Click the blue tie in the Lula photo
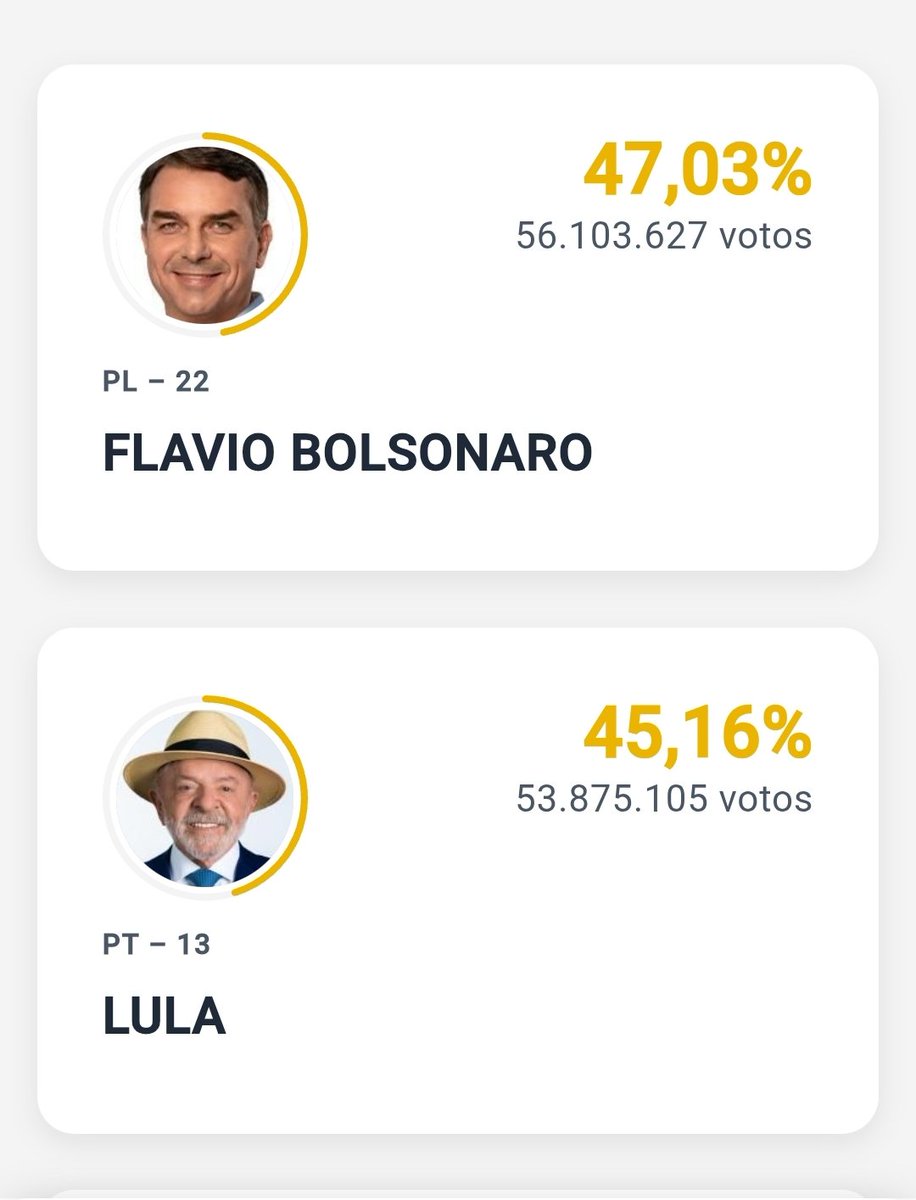This screenshot has width=916, height=1200. [203, 875]
